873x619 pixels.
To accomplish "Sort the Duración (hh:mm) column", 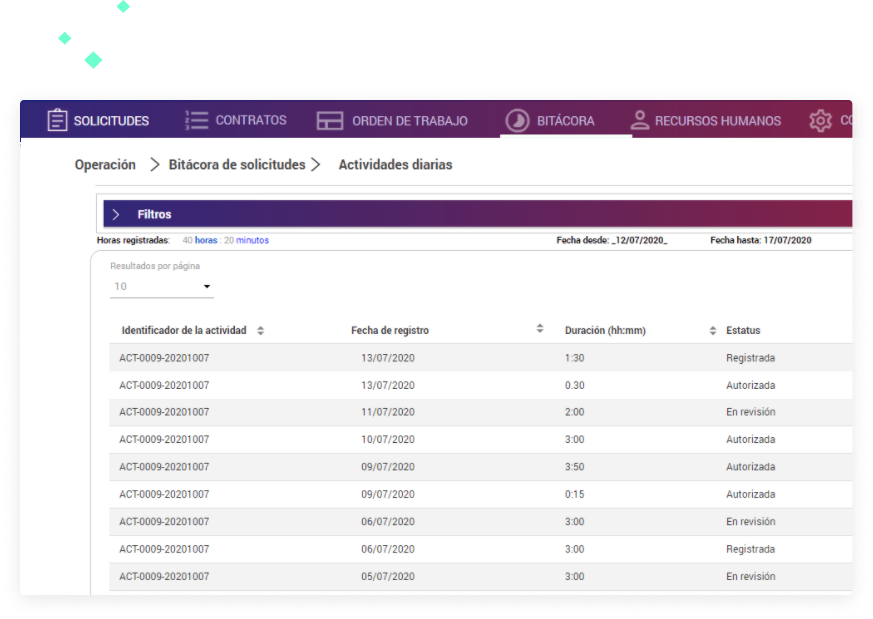I will point(713,331).
